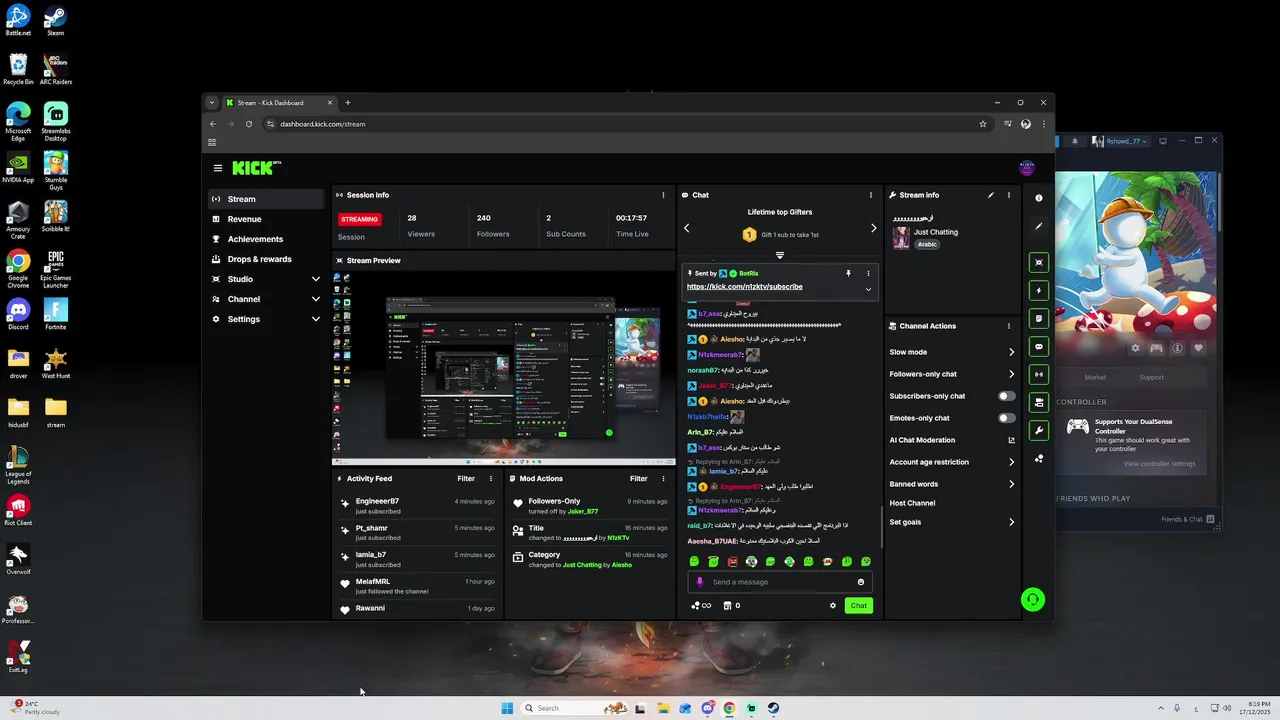Select Stream - Kick Dashboard browser tab
This screenshot has height=720, width=1280.
click(279, 102)
